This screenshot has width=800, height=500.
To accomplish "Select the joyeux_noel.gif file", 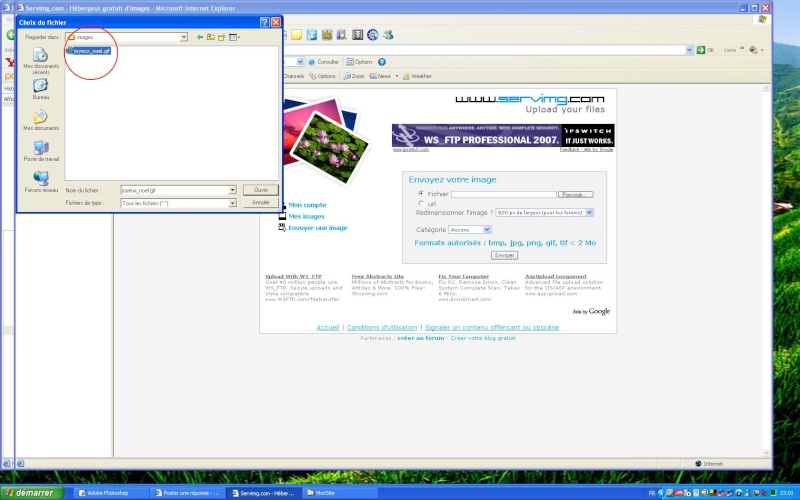I will [89, 51].
